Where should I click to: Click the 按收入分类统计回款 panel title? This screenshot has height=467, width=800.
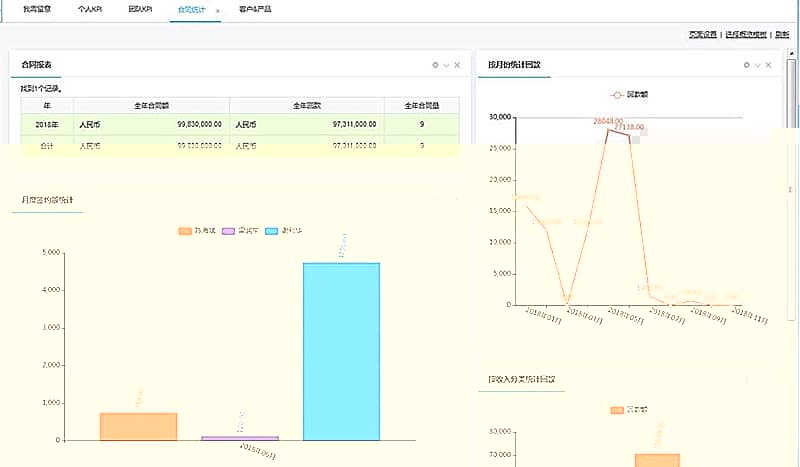521,379
